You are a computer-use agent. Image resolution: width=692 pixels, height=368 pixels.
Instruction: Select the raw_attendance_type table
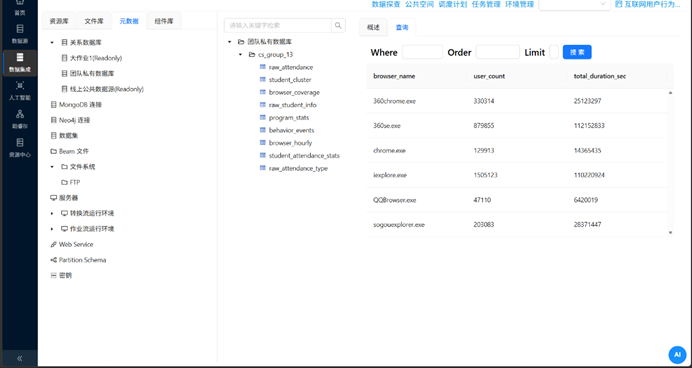click(298, 168)
